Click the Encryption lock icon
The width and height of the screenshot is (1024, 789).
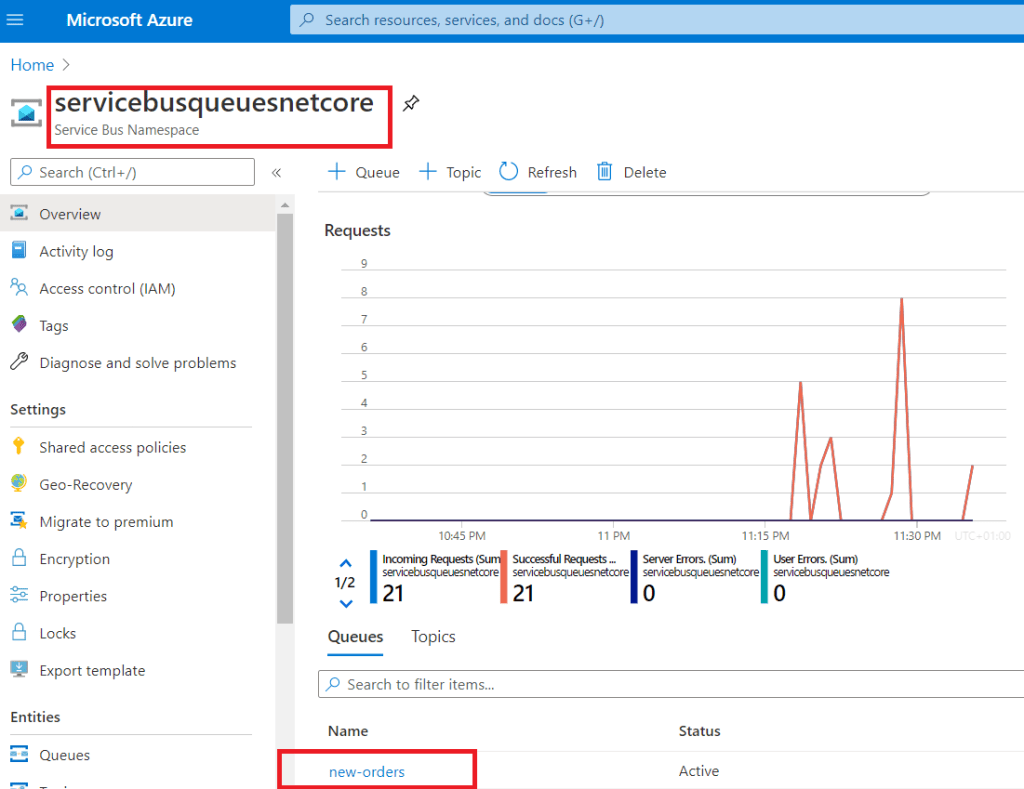click(19, 559)
